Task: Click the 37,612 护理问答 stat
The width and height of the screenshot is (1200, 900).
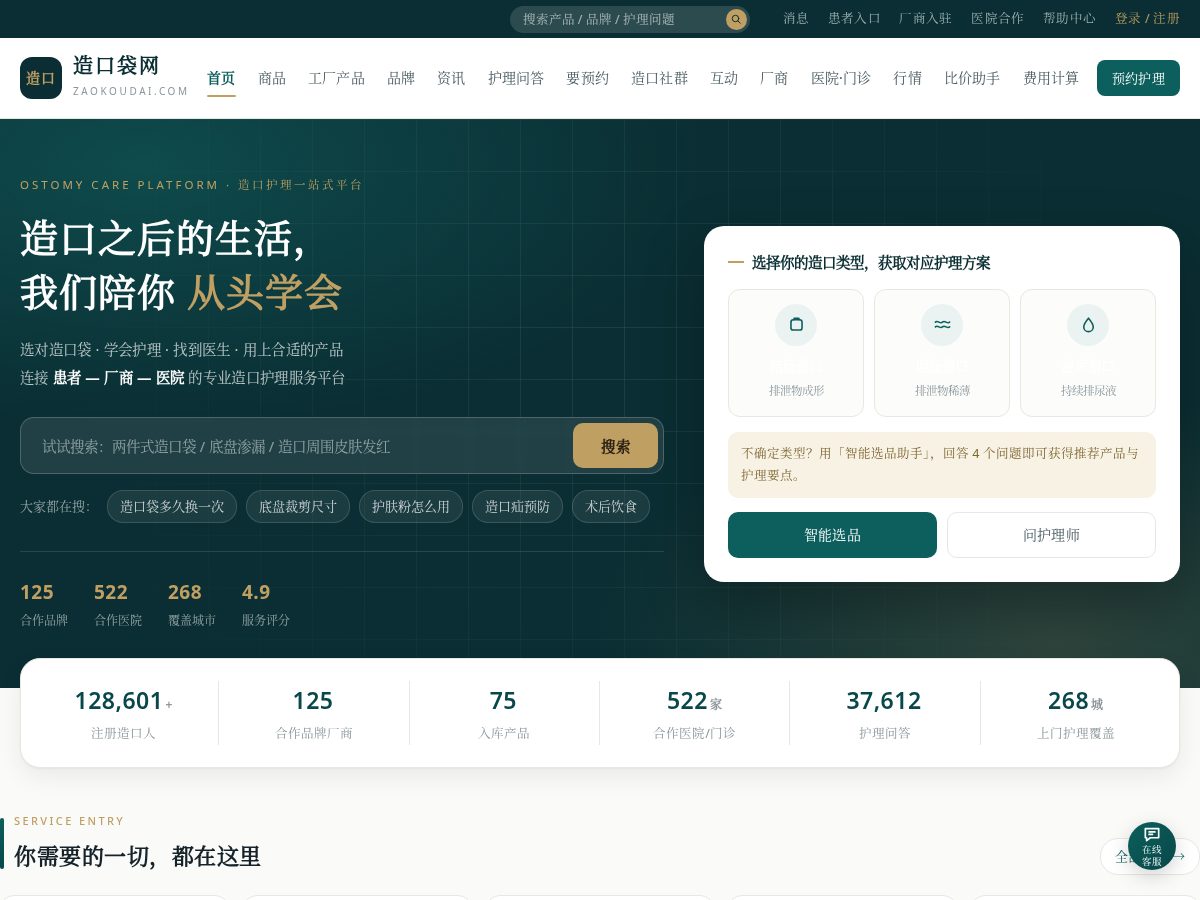Action: click(x=884, y=713)
